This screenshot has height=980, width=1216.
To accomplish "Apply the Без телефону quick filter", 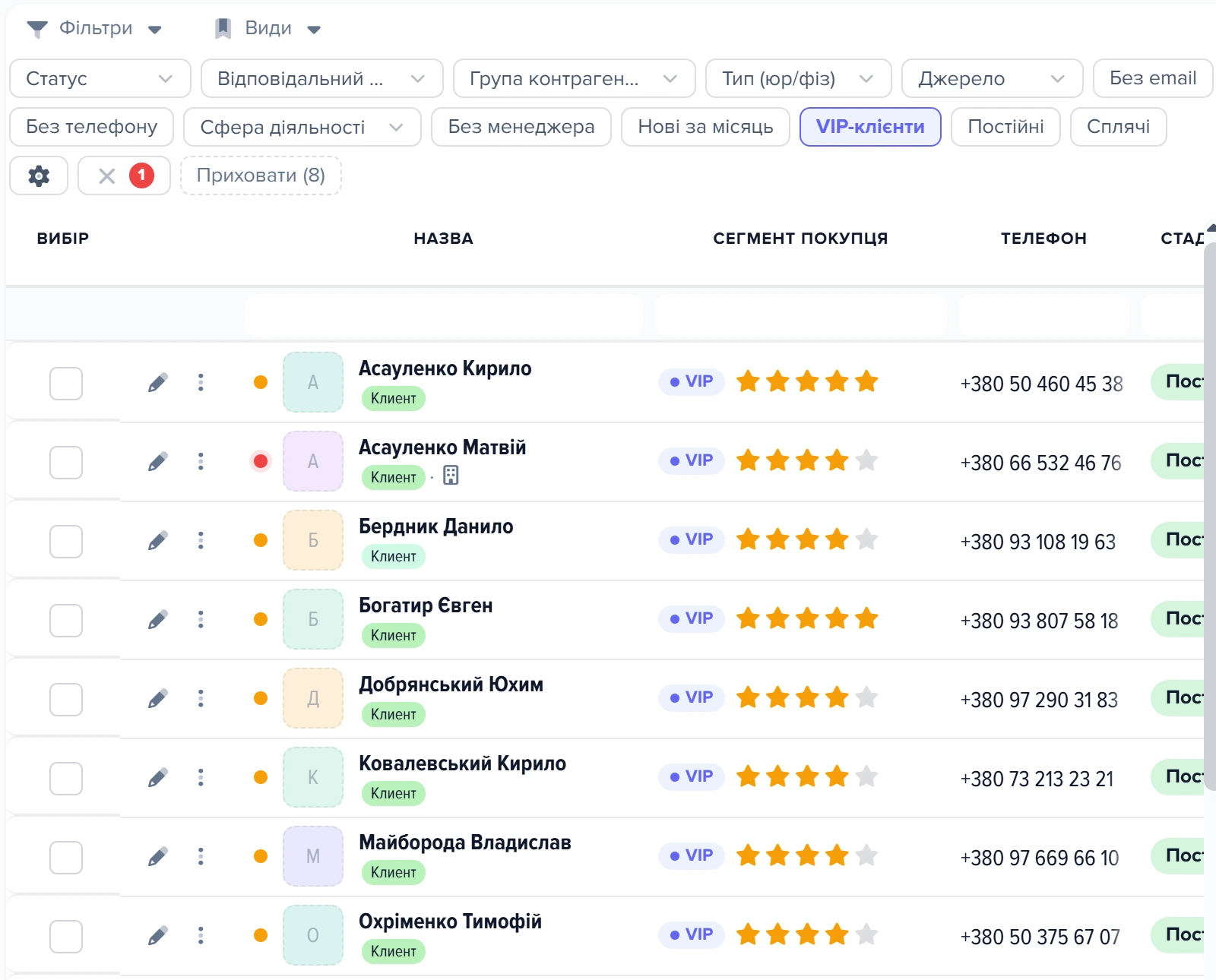I will (92, 127).
